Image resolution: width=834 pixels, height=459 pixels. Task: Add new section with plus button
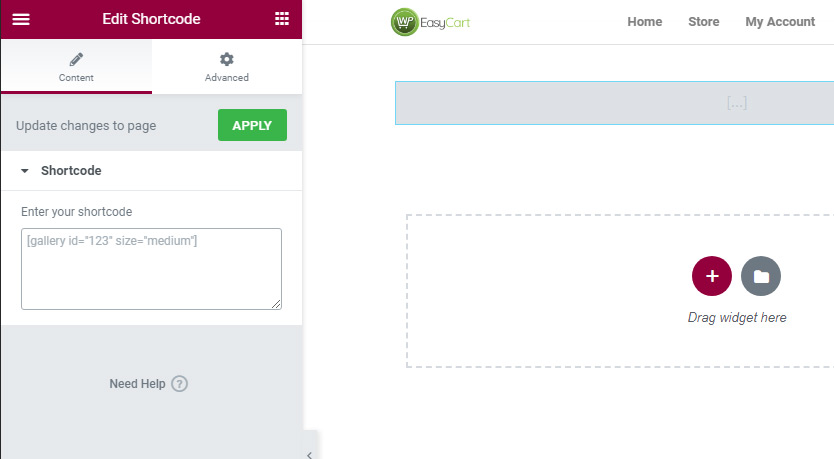point(712,276)
